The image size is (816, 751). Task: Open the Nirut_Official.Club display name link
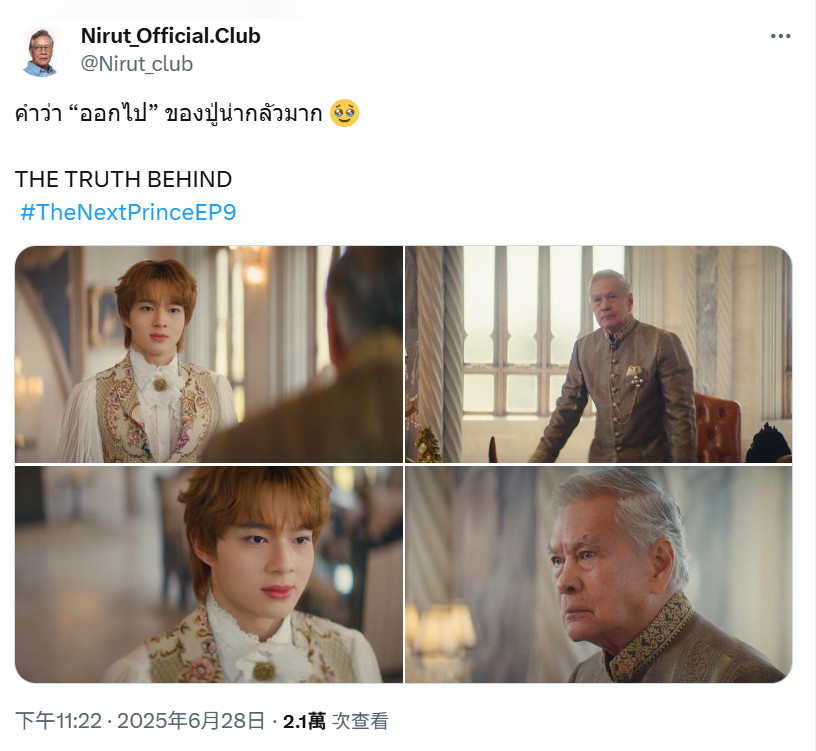pos(171,36)
